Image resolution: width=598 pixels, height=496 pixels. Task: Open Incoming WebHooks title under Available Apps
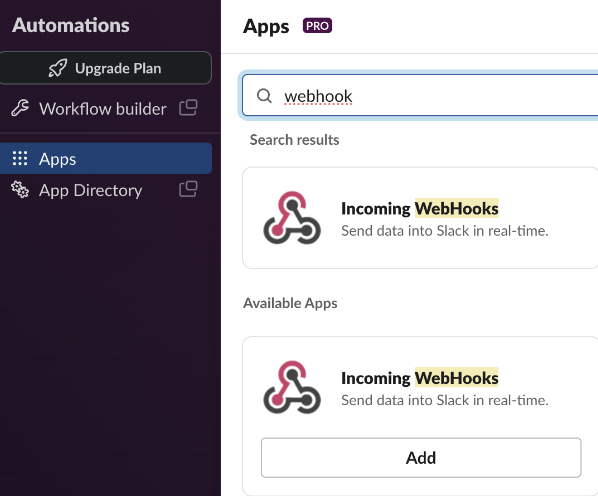click(x=420, y=378)
